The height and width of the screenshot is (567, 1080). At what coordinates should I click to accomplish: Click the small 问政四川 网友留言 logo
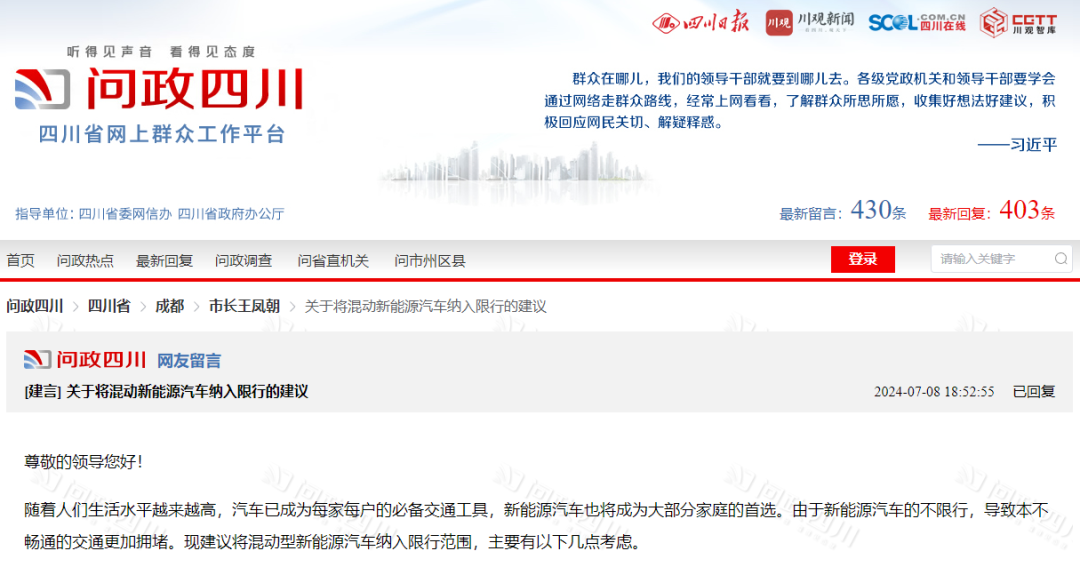pyautogui.click(x=122, y=360)
